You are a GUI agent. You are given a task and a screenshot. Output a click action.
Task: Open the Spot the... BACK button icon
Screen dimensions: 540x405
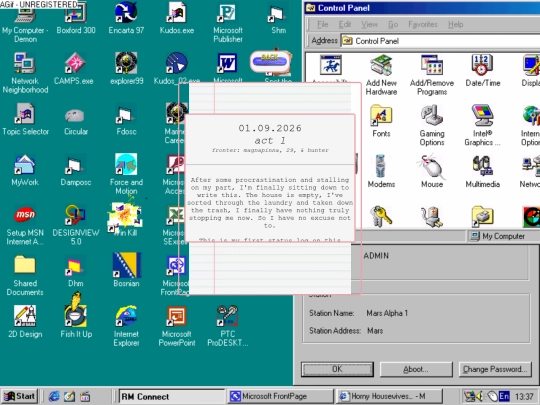click(270, 62)
